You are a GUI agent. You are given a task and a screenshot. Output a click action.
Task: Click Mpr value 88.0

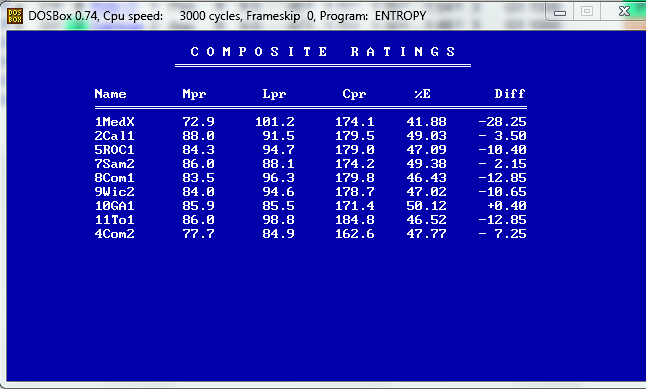(198, 136)
